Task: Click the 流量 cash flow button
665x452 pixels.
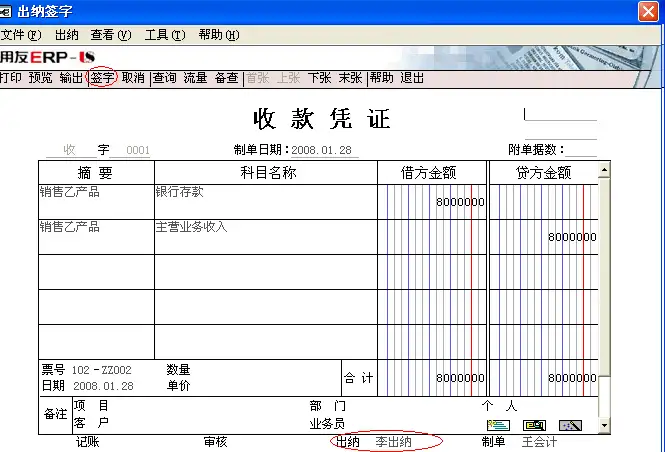Action: pyautogui.click(x=195, y=78)
